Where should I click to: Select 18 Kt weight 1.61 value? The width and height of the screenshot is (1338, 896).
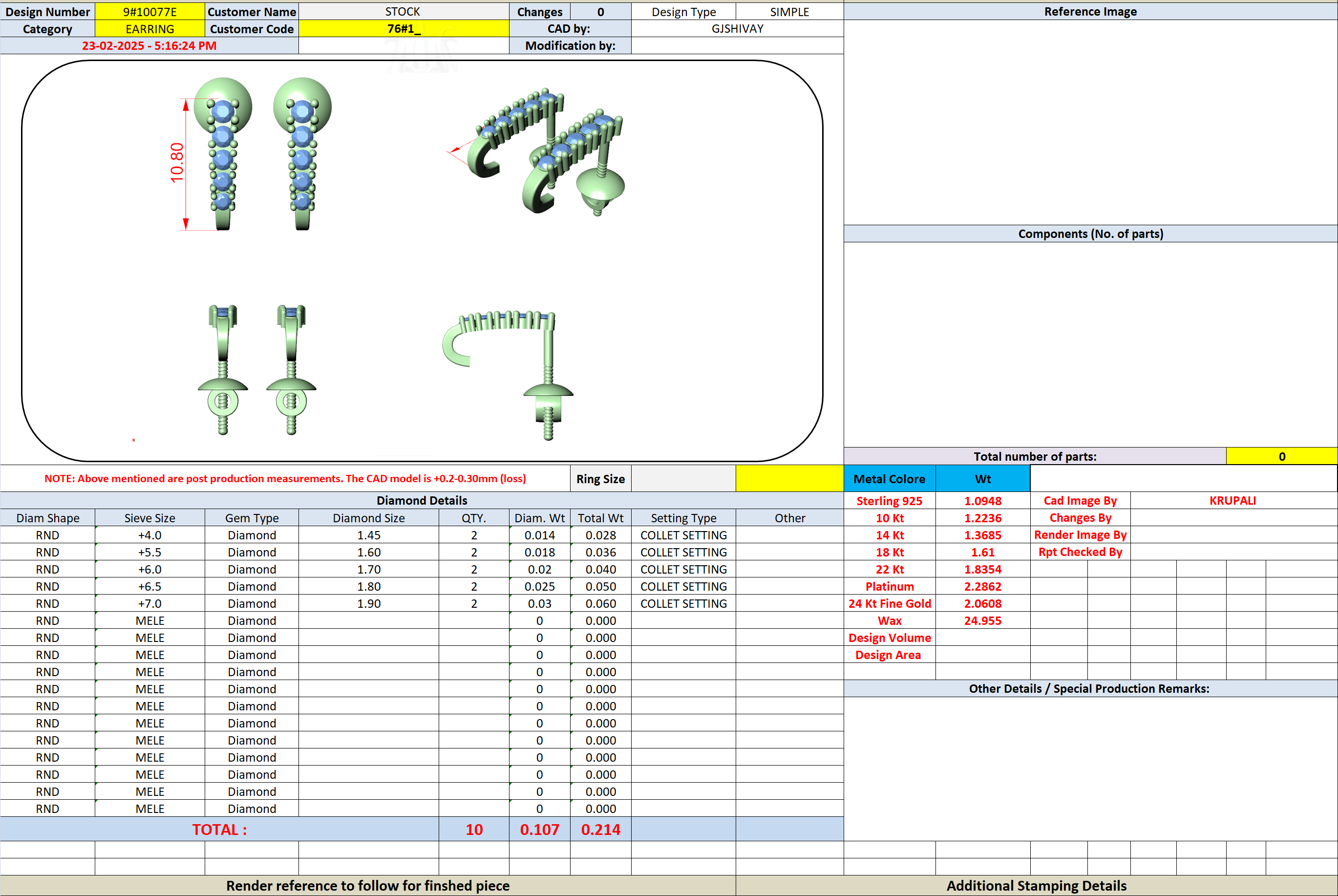coord(983,552)
